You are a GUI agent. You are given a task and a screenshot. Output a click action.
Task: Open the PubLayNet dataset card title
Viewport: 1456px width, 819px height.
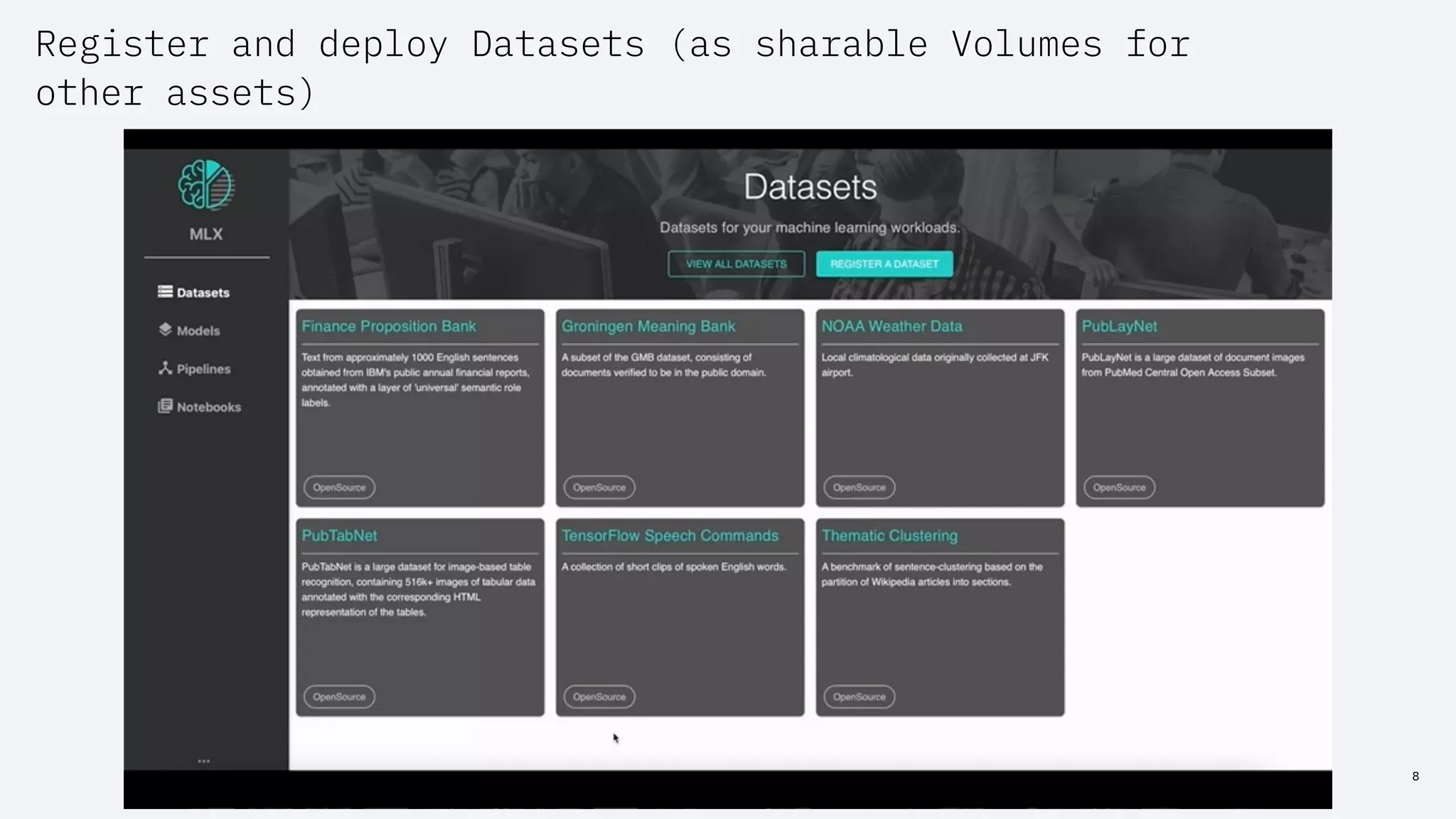pyautogui.click(x=1119, y=326)
